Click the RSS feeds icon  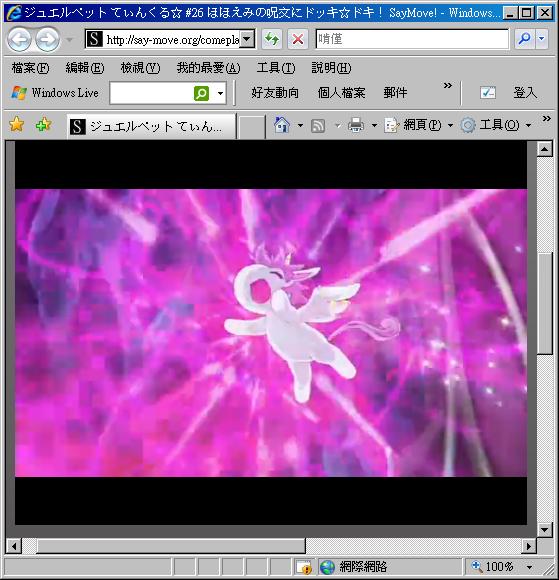318,125
